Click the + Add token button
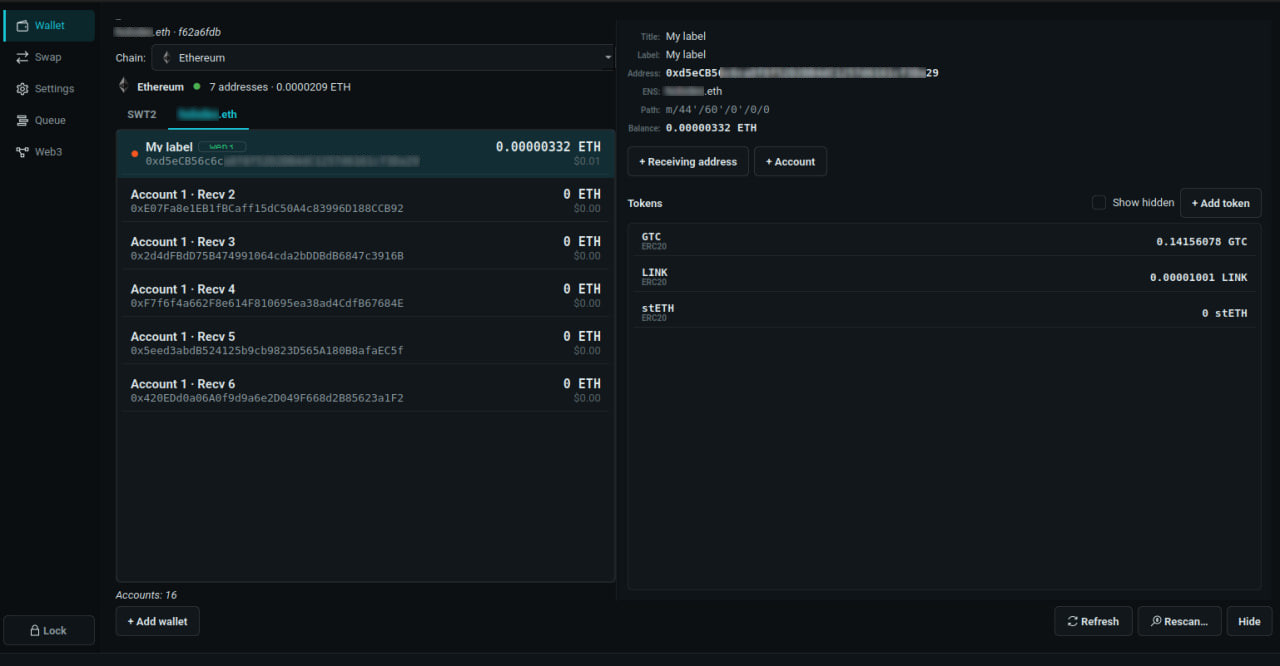This screenshot has height=666, width=1280. [x=1220, y=203]
